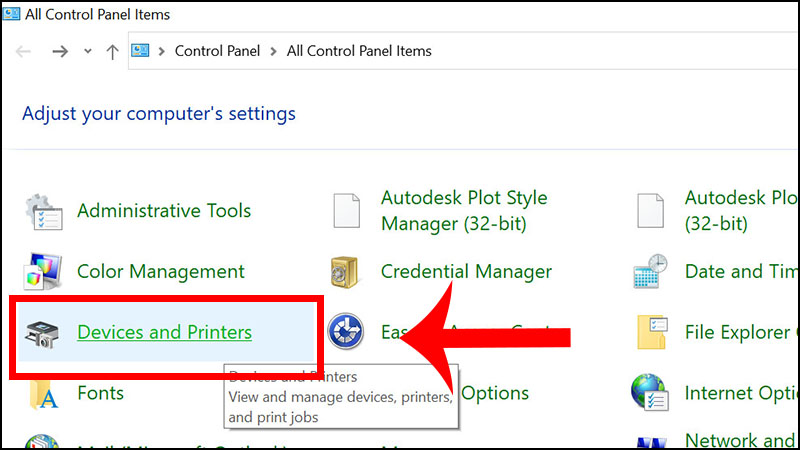Screen dimensions: 800x450
Task: Open the Credential Manager link
Action: click(466, 271)
